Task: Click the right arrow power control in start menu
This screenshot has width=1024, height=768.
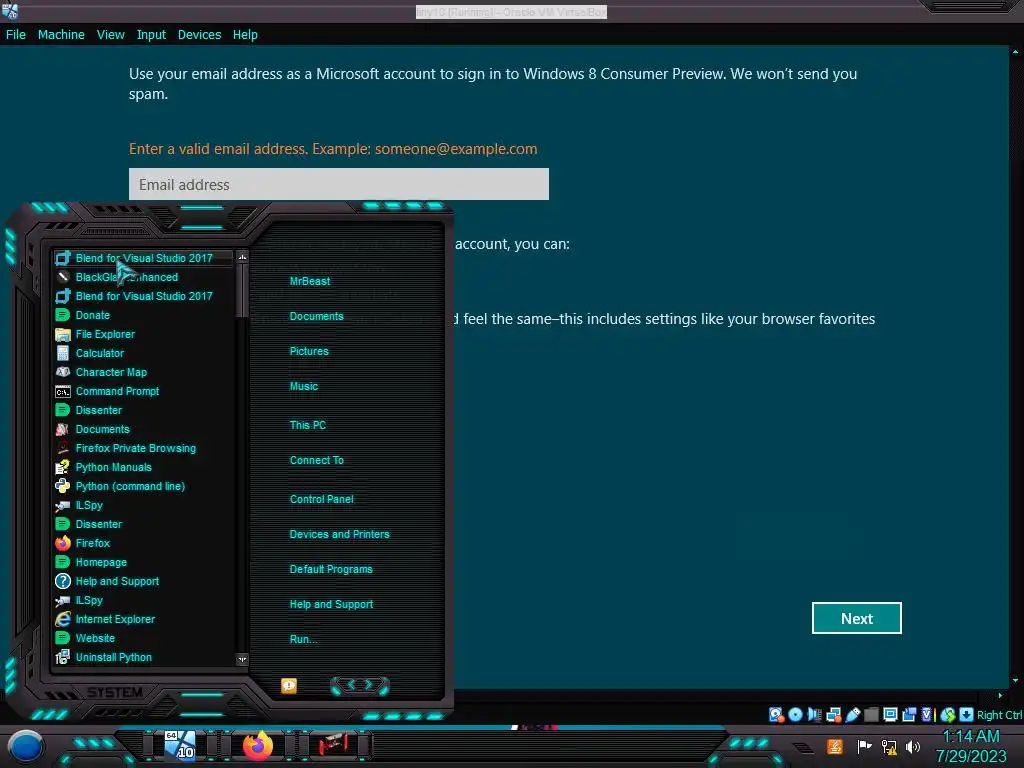Action: click(370, 684)
